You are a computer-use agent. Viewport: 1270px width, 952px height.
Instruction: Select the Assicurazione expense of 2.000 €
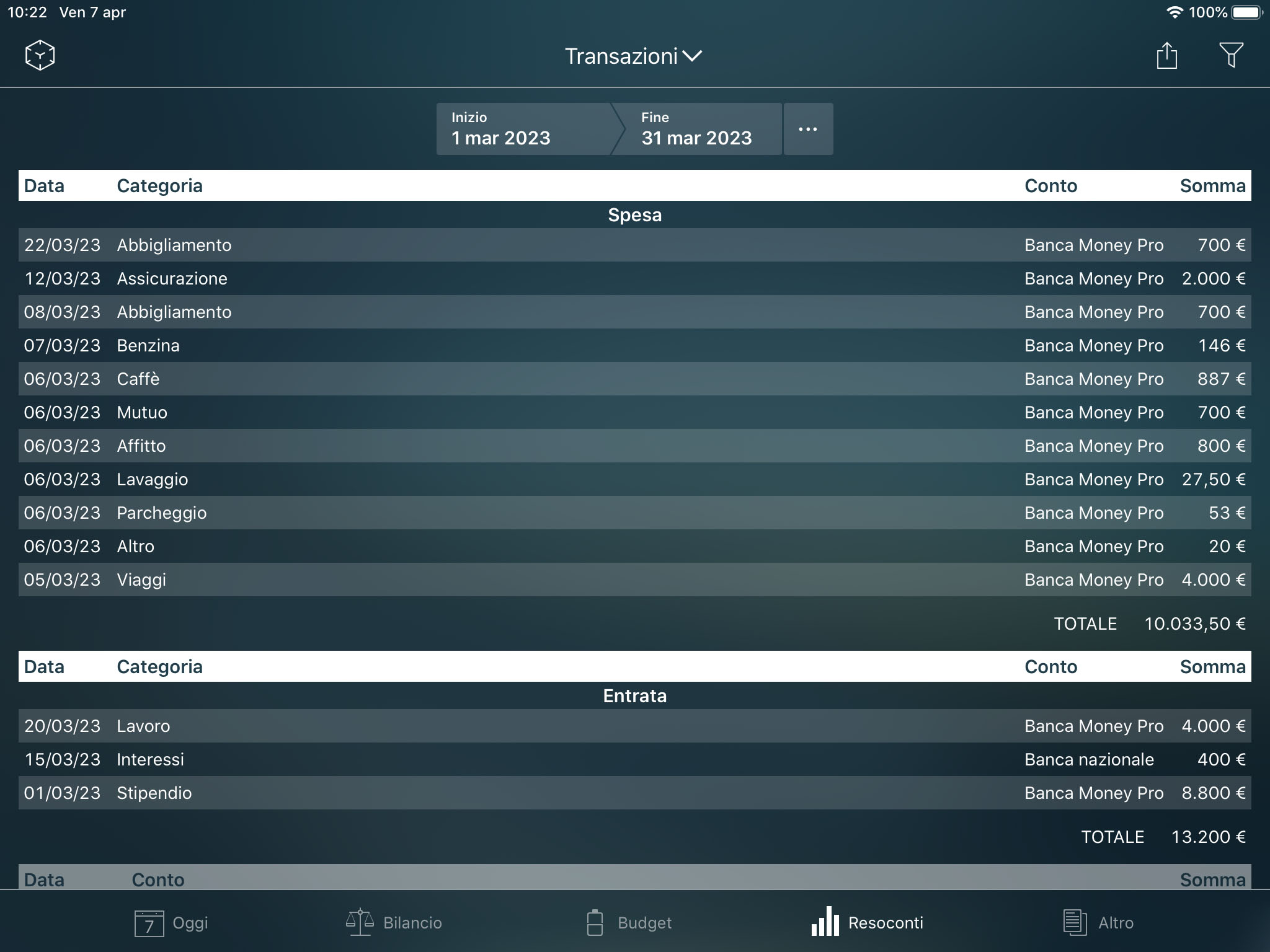click(635, 278)
